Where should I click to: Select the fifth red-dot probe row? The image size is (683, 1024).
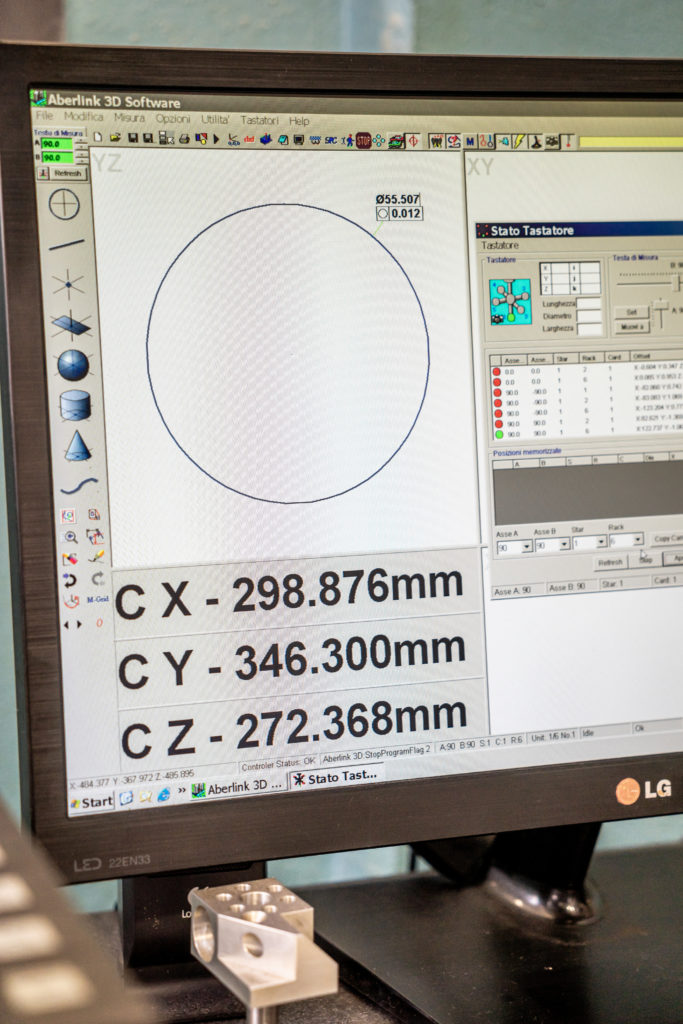586,413
